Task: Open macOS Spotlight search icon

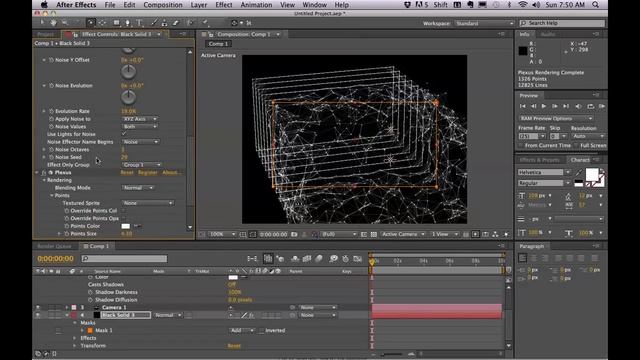Action: 596,5
